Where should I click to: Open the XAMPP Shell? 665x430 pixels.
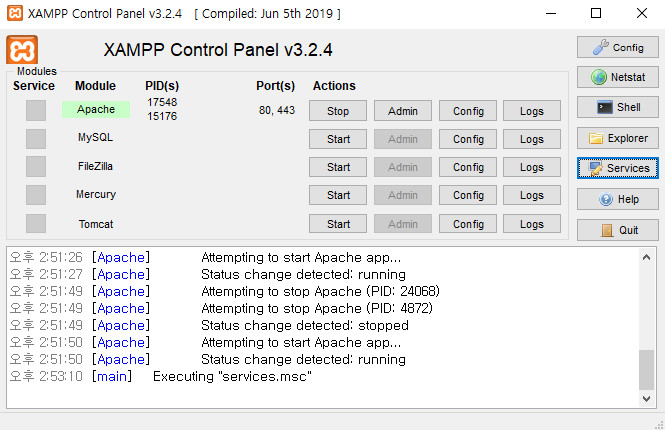(618, 107)
